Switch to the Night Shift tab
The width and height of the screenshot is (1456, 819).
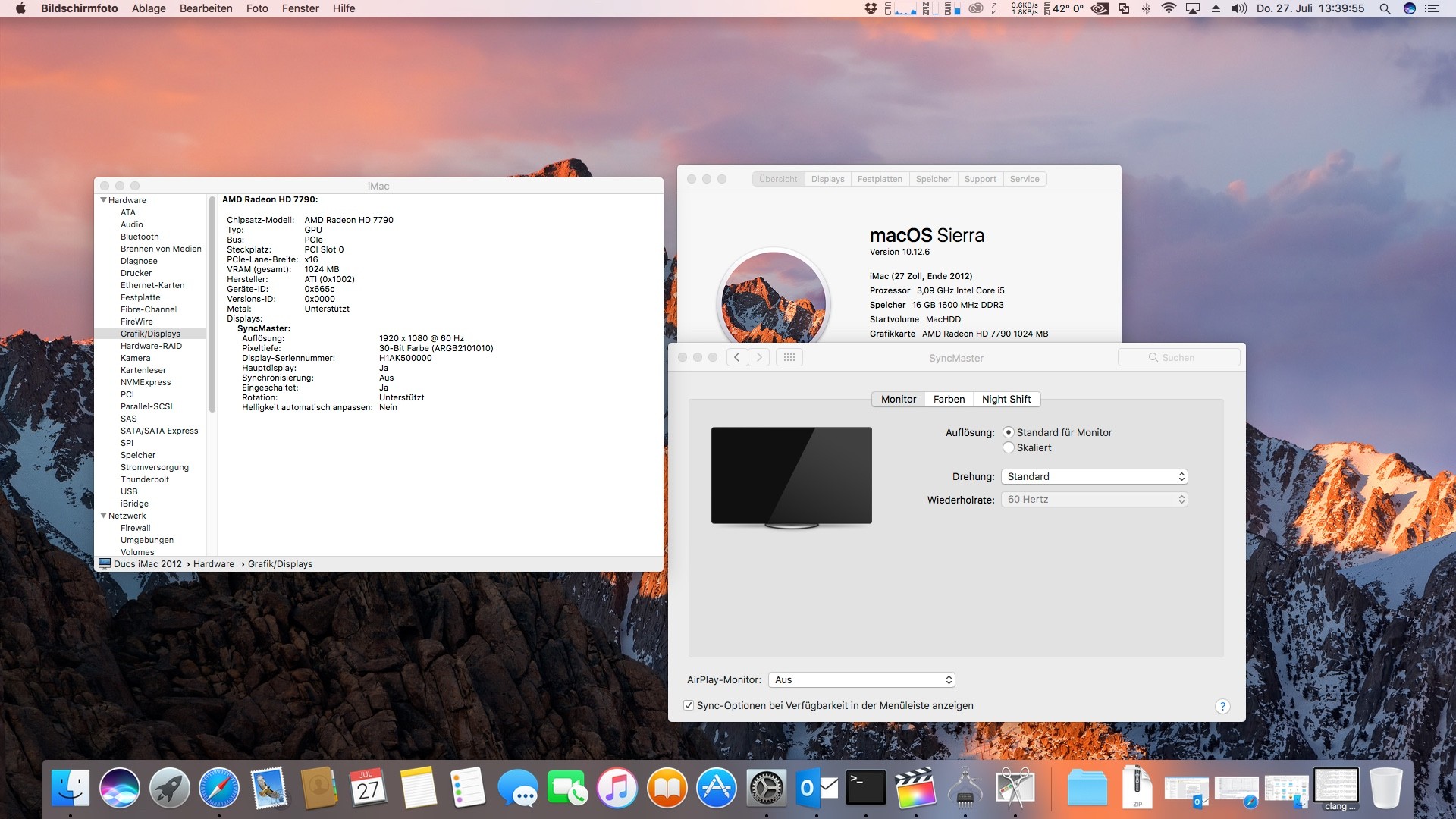[x=1006, y=399]
